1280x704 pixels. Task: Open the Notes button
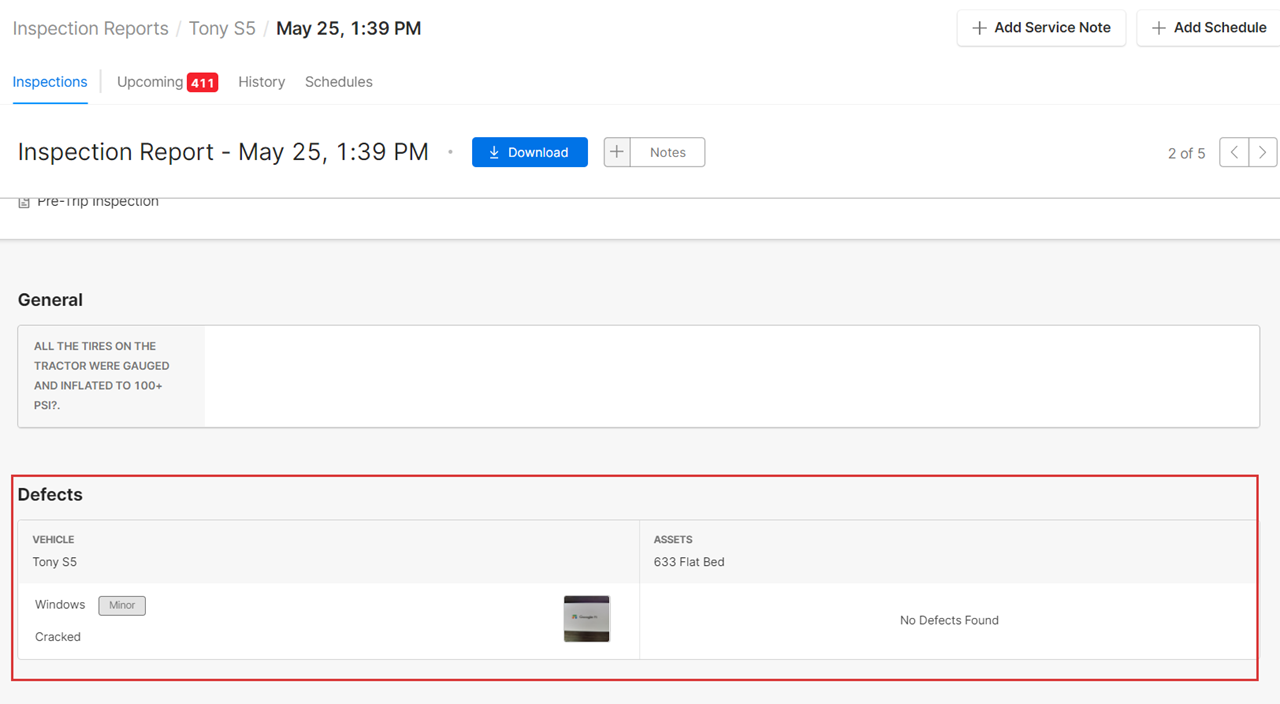667,152
